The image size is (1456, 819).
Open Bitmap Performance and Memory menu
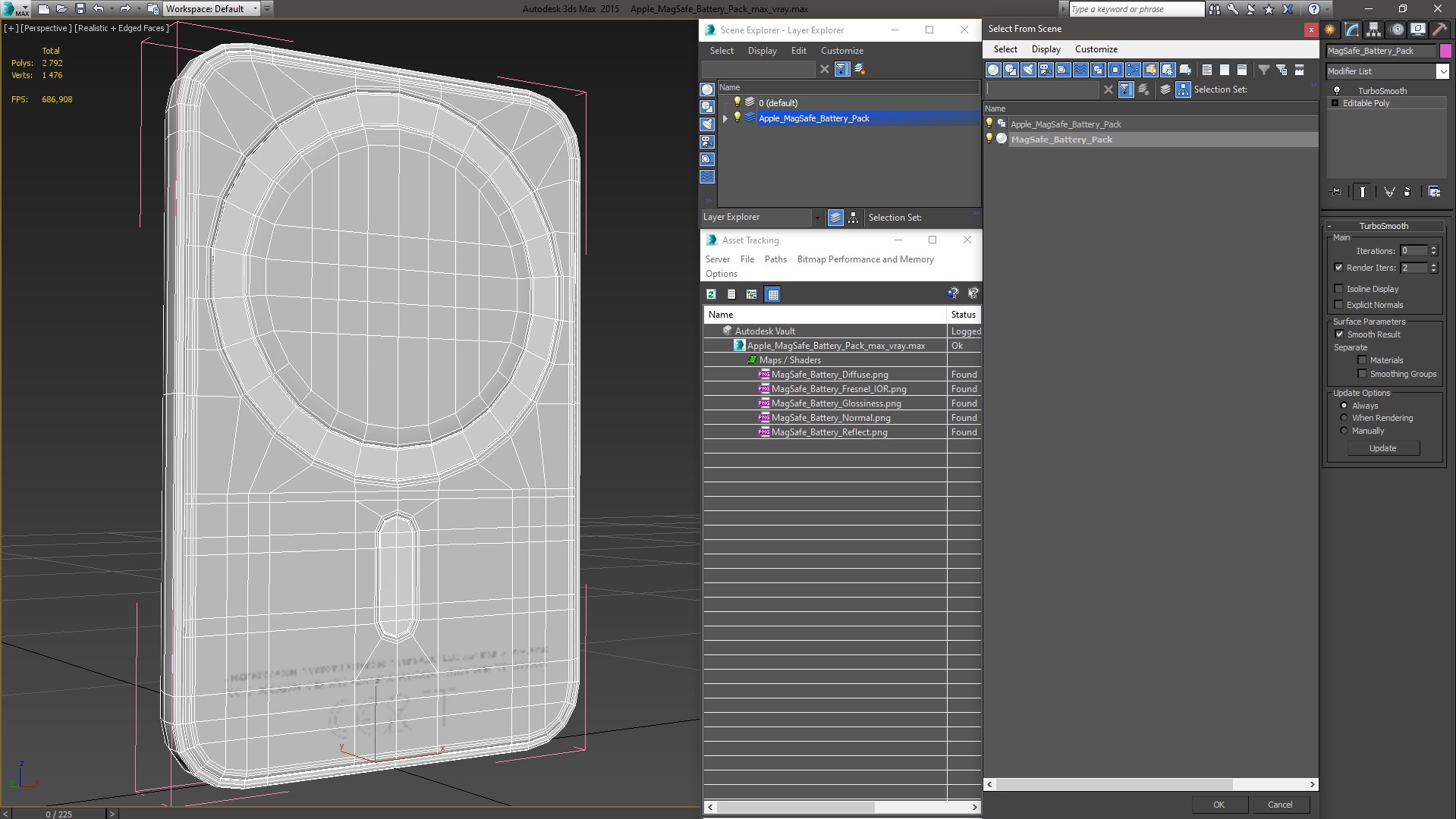pos(865,259)
